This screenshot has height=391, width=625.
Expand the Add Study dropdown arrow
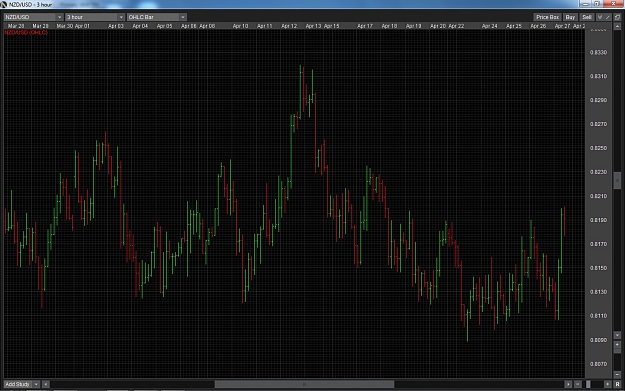[x=36, y=384]
